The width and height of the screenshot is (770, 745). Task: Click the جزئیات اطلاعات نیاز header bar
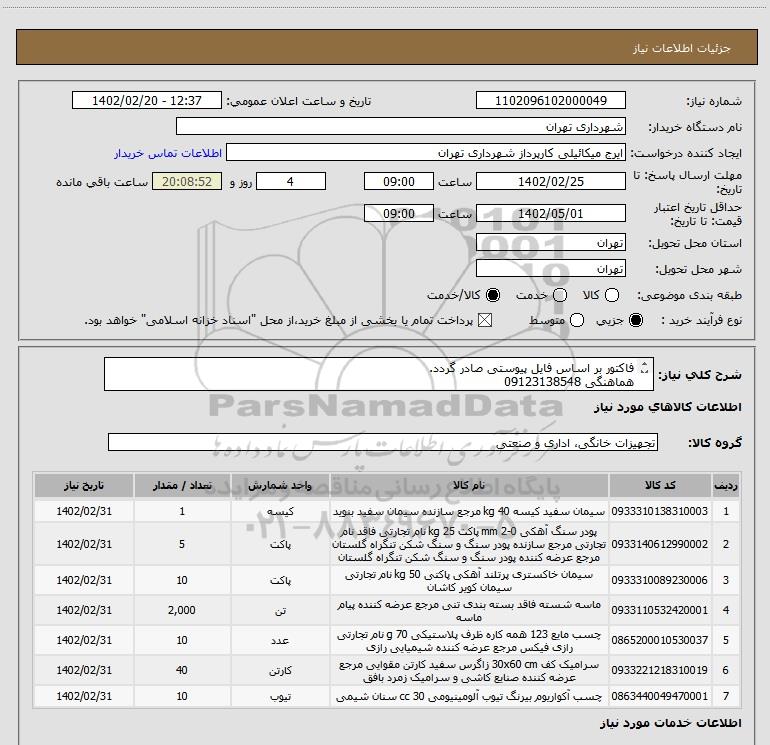[x=386, y=47]
